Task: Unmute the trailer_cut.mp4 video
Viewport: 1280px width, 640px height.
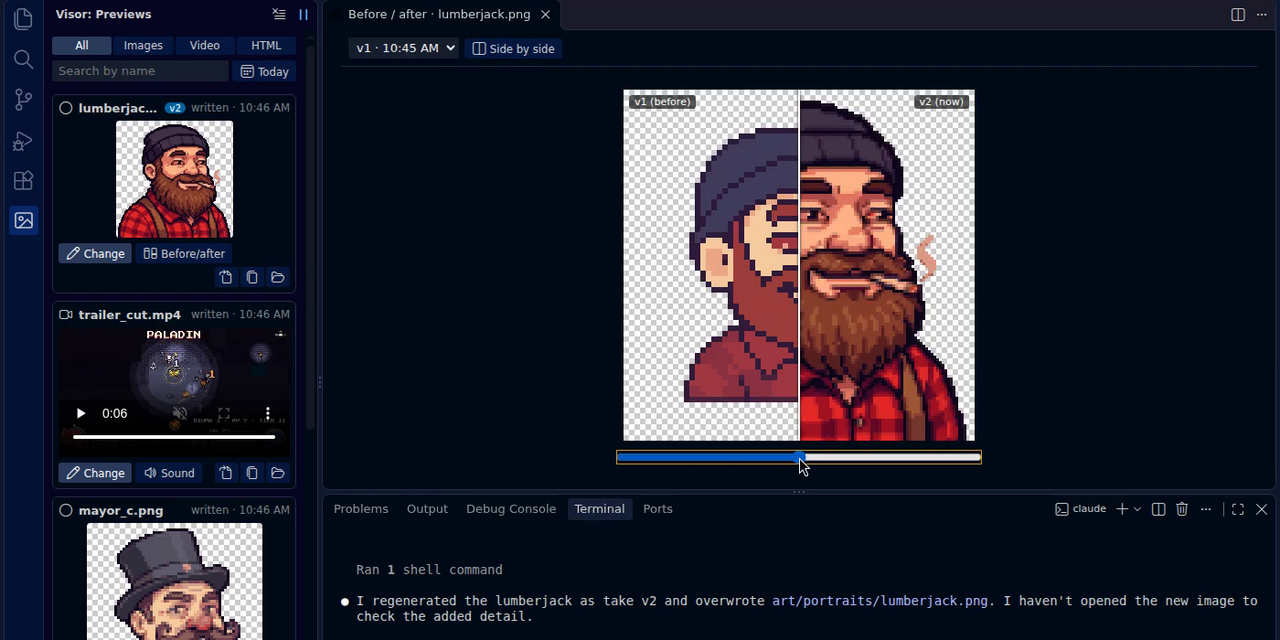Action: pyautogui.click(x=180, y=413)
